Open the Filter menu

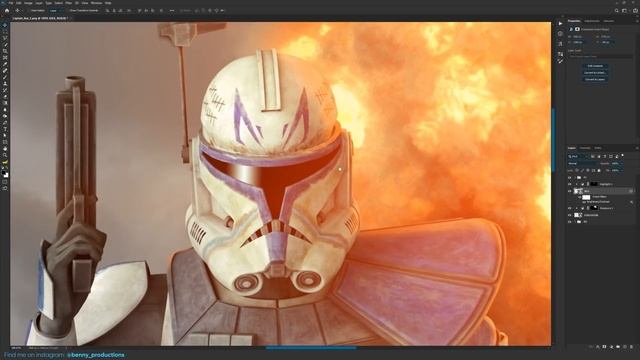[69, 3]
